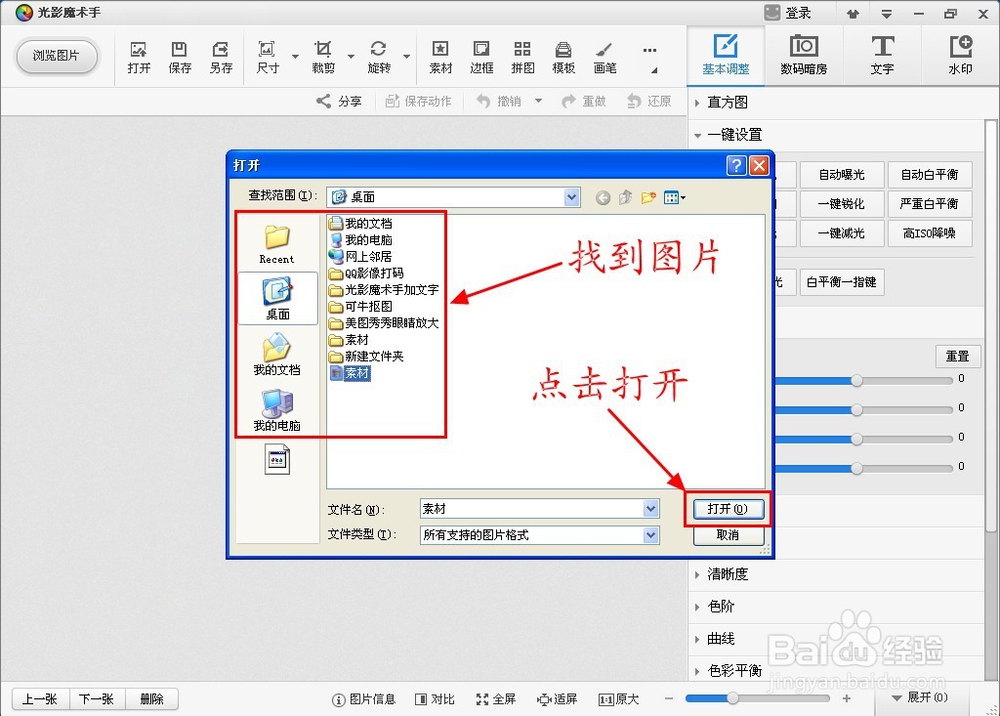Open the 查找范围 location dropdown
1000x716 pixels.
point(572,197)
